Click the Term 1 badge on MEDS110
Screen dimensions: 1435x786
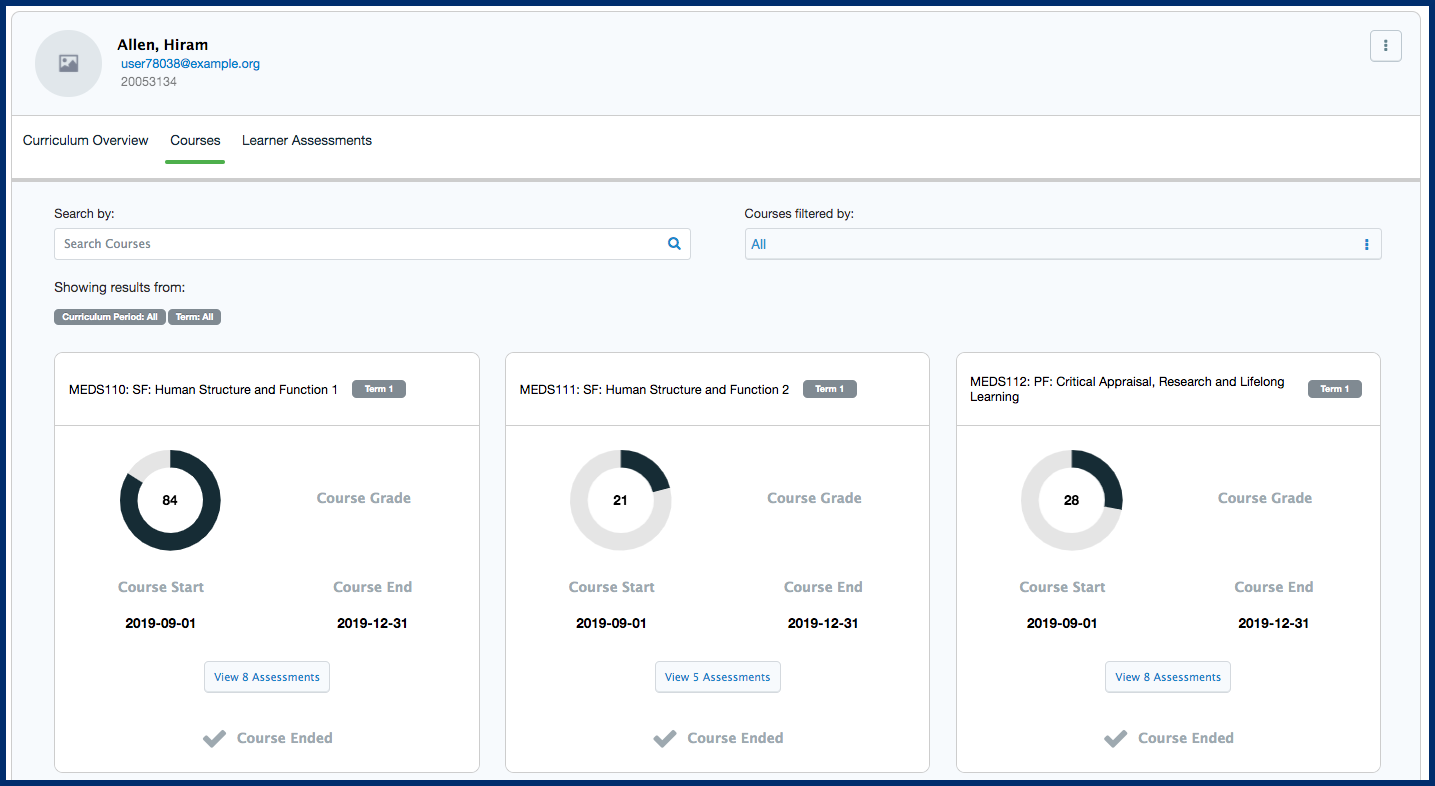pyautogui.click(x=379, y=389)
